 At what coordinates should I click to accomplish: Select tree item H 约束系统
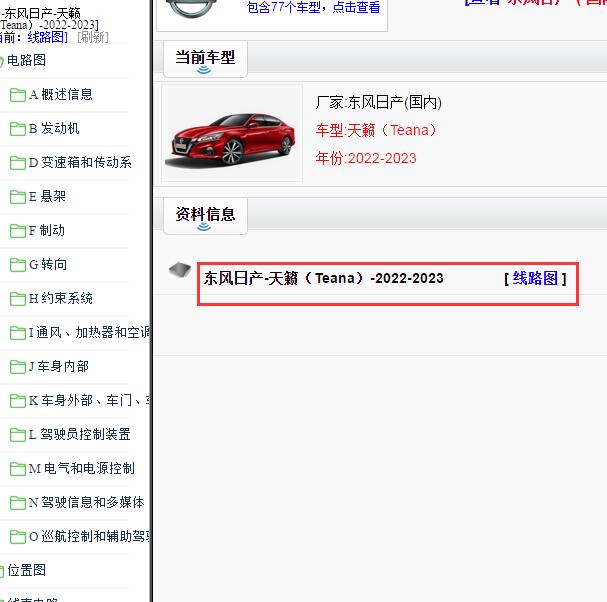pos(61,298)
